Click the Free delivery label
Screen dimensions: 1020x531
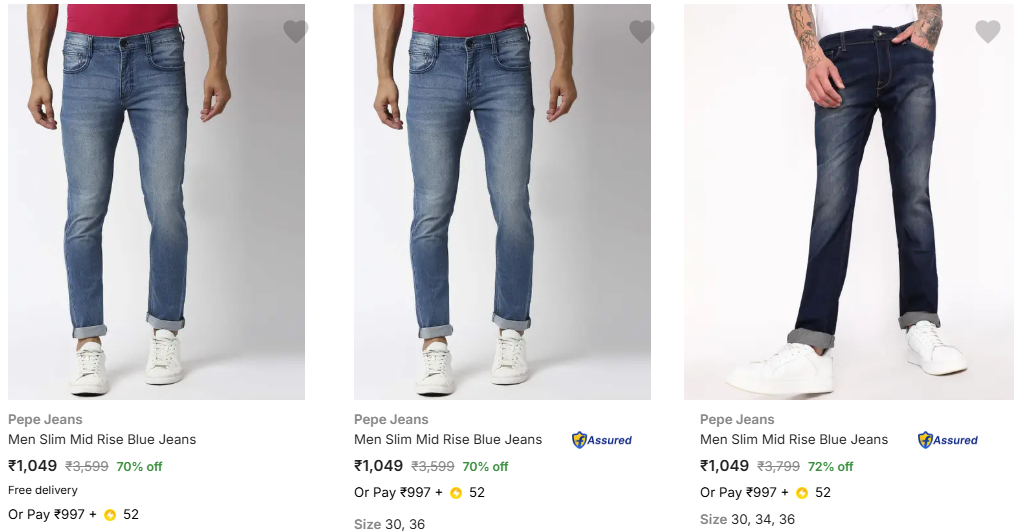click(x=43, y=490)
